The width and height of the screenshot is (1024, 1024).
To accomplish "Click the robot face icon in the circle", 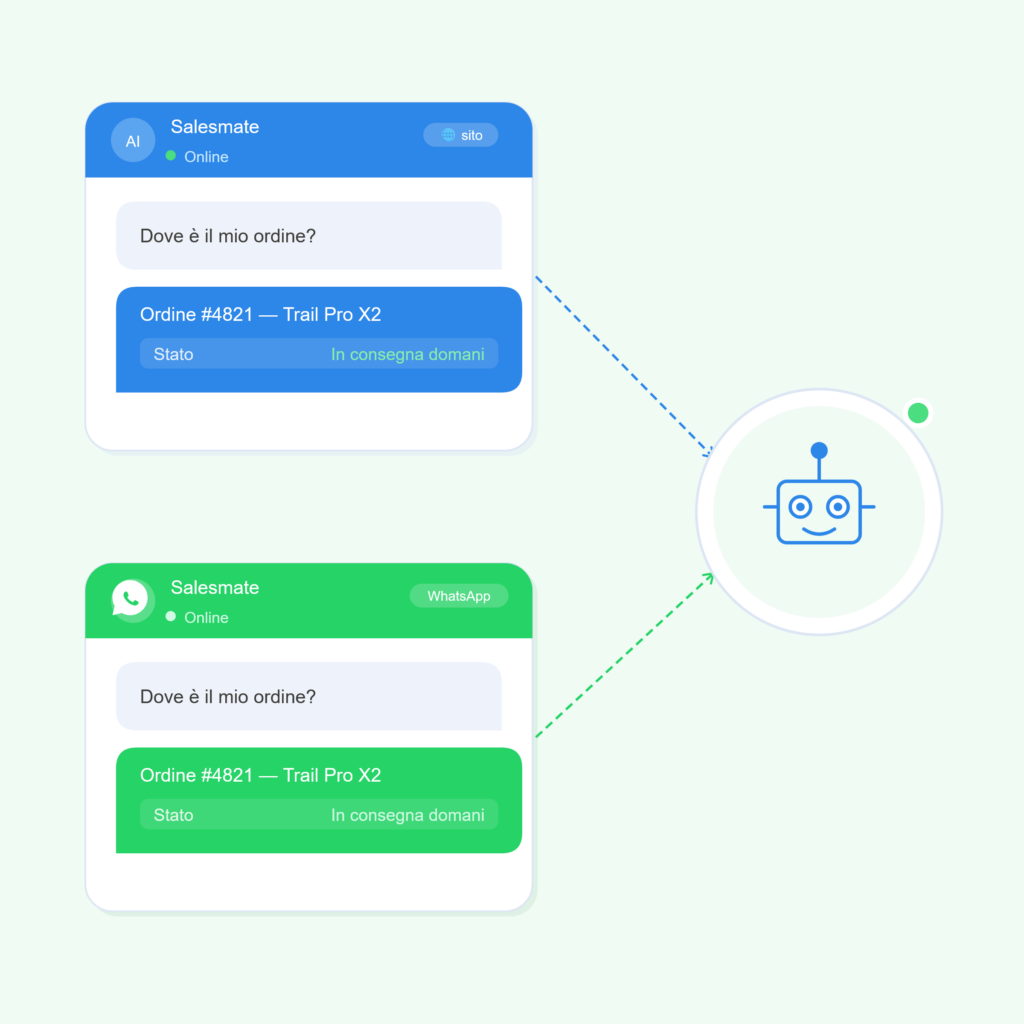I will [819, 494].
